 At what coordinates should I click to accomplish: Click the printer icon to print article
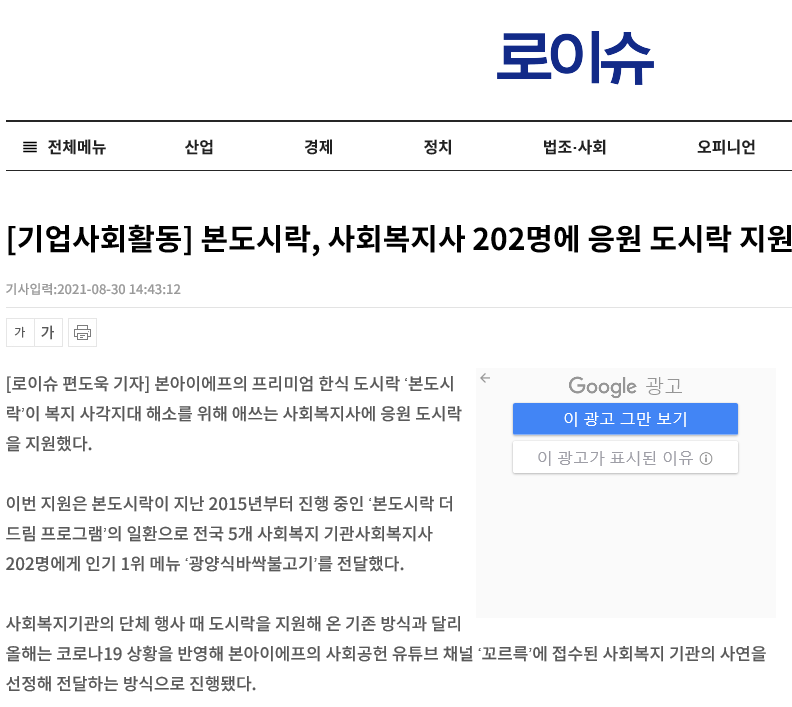(x=82, y=332)
